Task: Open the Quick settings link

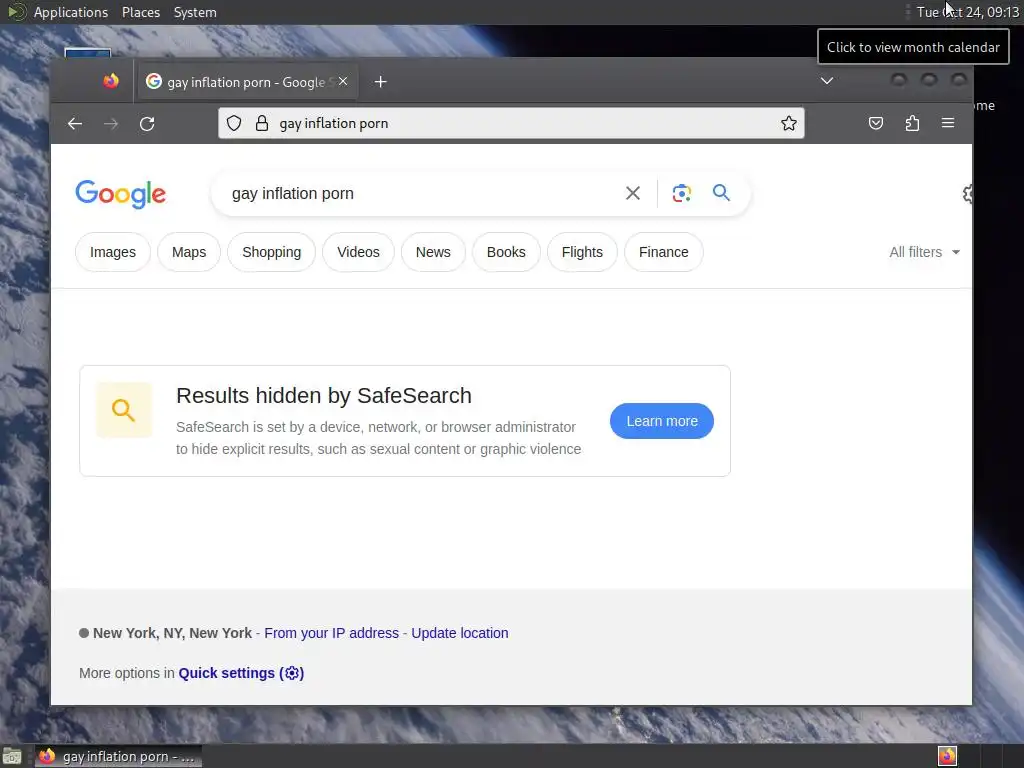Action: click(x=241, y=673)
